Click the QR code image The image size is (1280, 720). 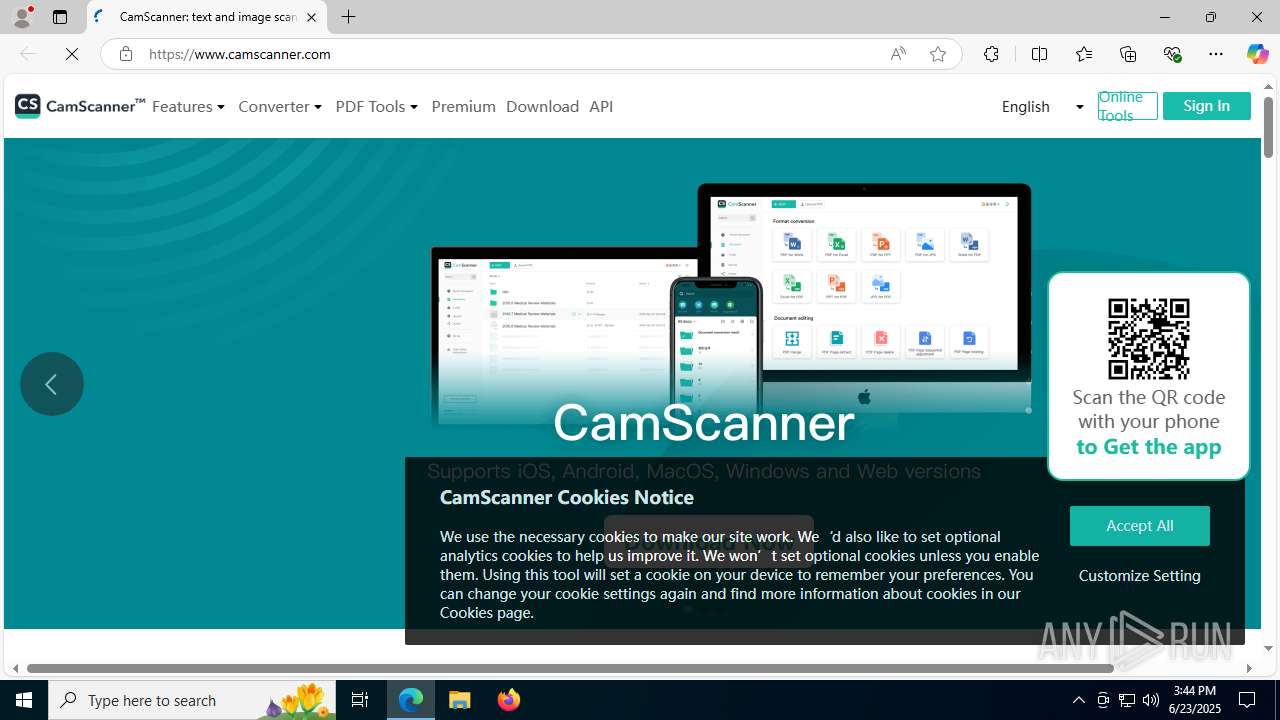tap(1149, 338)
